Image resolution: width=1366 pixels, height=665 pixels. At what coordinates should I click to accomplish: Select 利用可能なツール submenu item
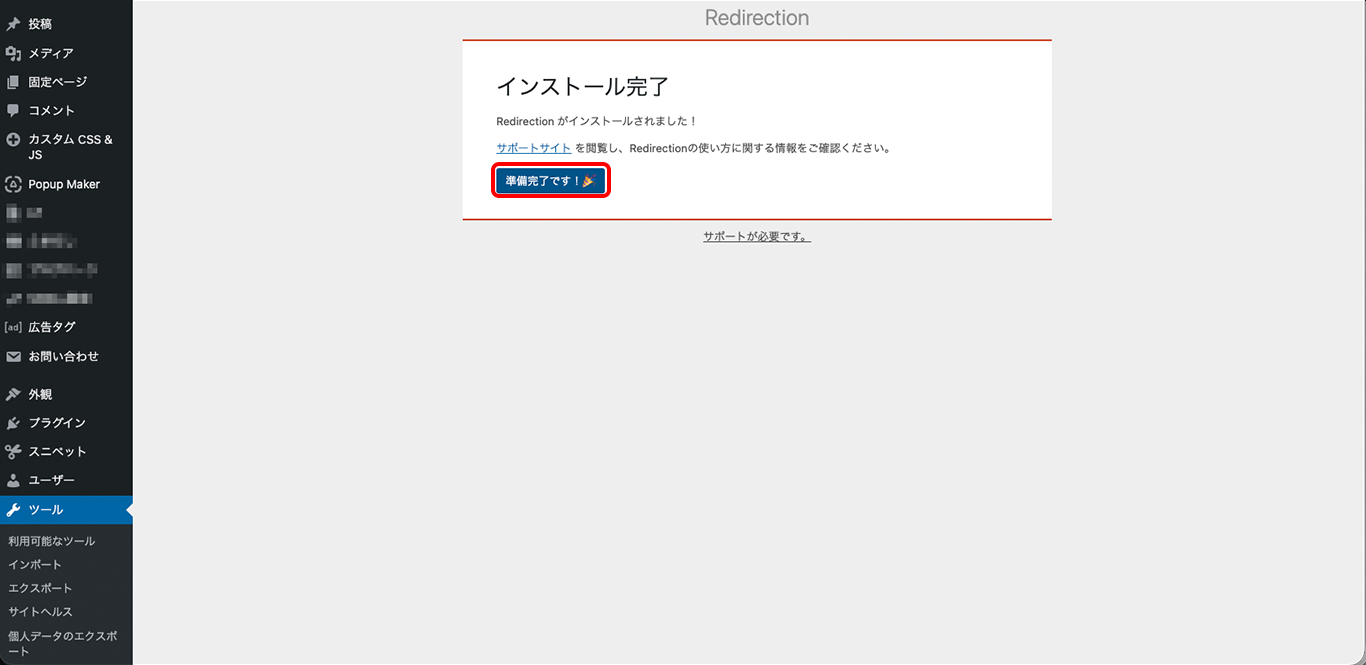pyautogui.click(x=52, y=541)
